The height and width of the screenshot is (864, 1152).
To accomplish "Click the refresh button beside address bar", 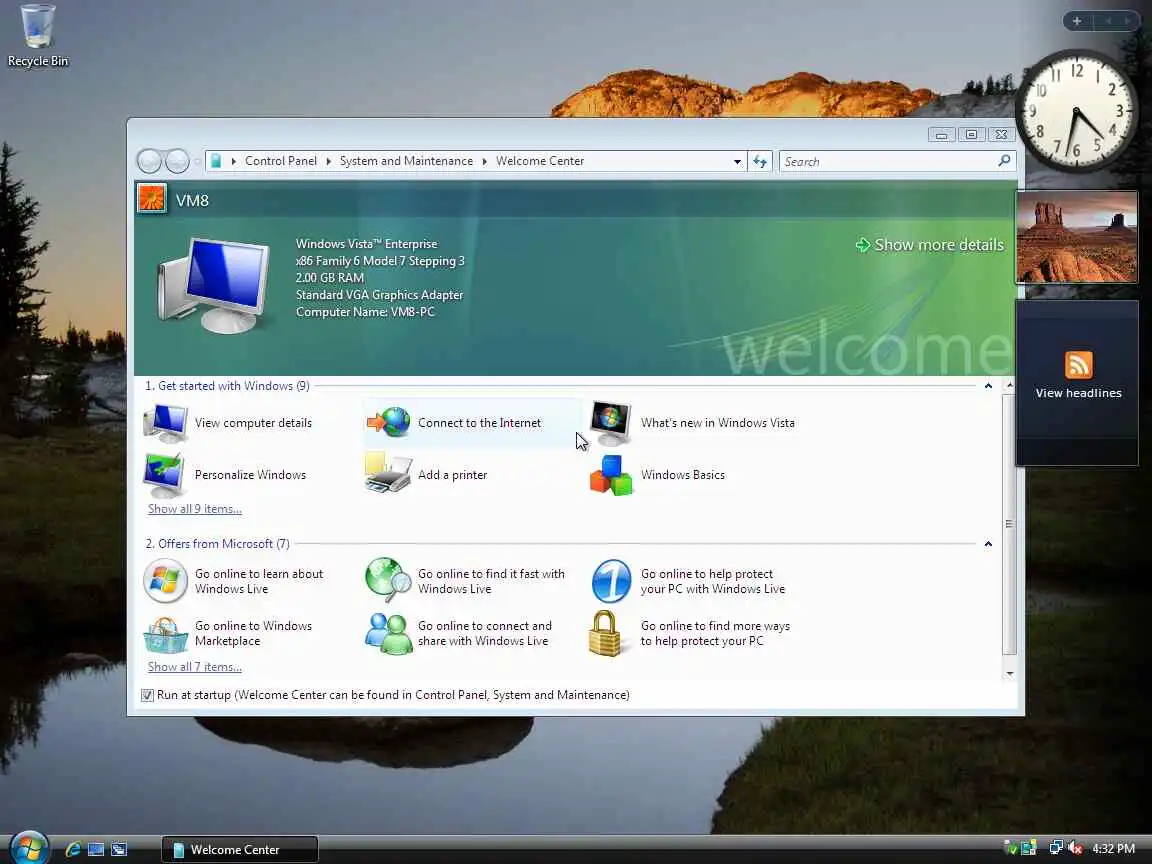I will tap(760, 161).
